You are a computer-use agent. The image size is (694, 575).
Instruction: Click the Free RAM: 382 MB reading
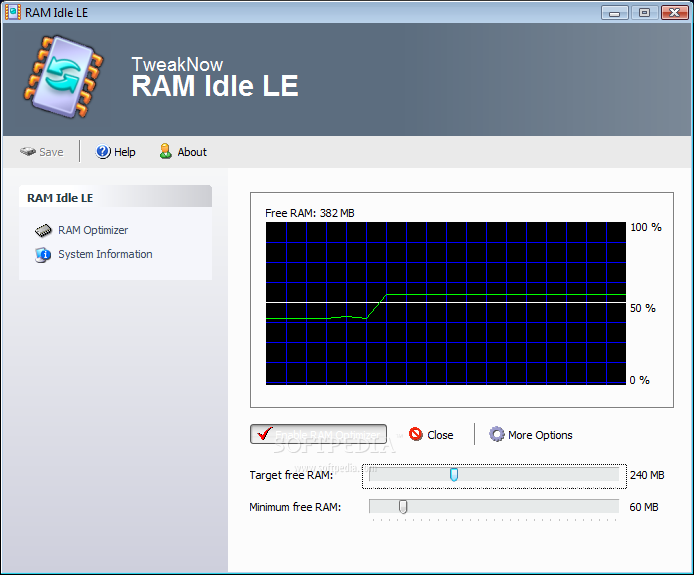310,213
